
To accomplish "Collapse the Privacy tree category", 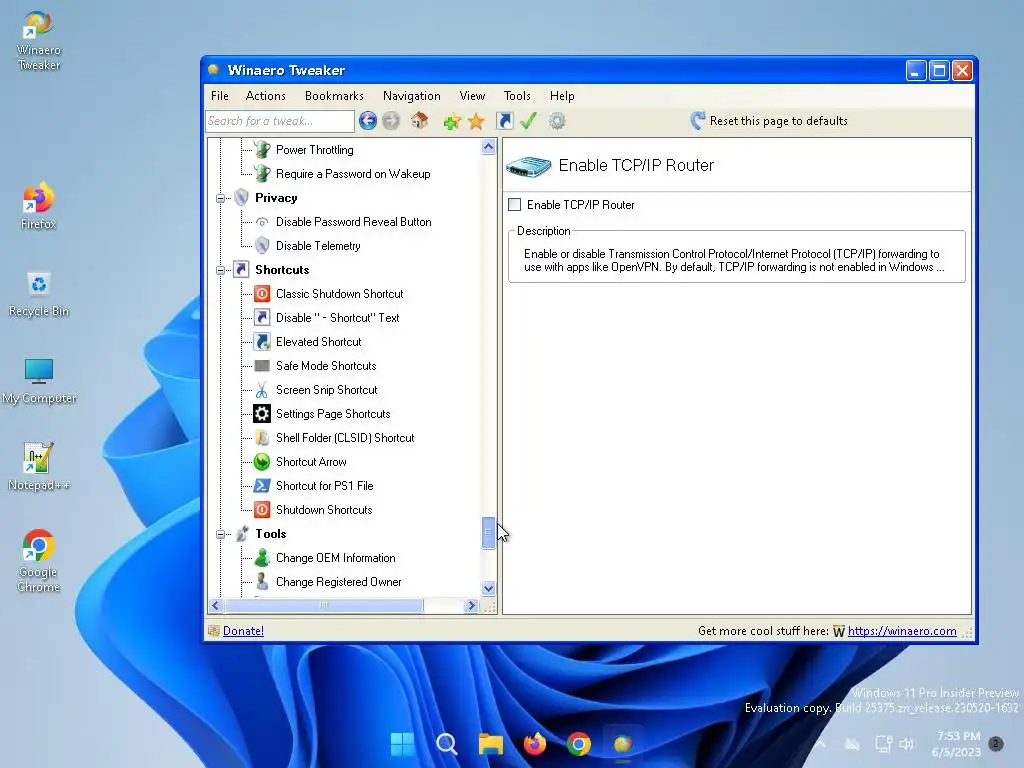I will point(220,198).
